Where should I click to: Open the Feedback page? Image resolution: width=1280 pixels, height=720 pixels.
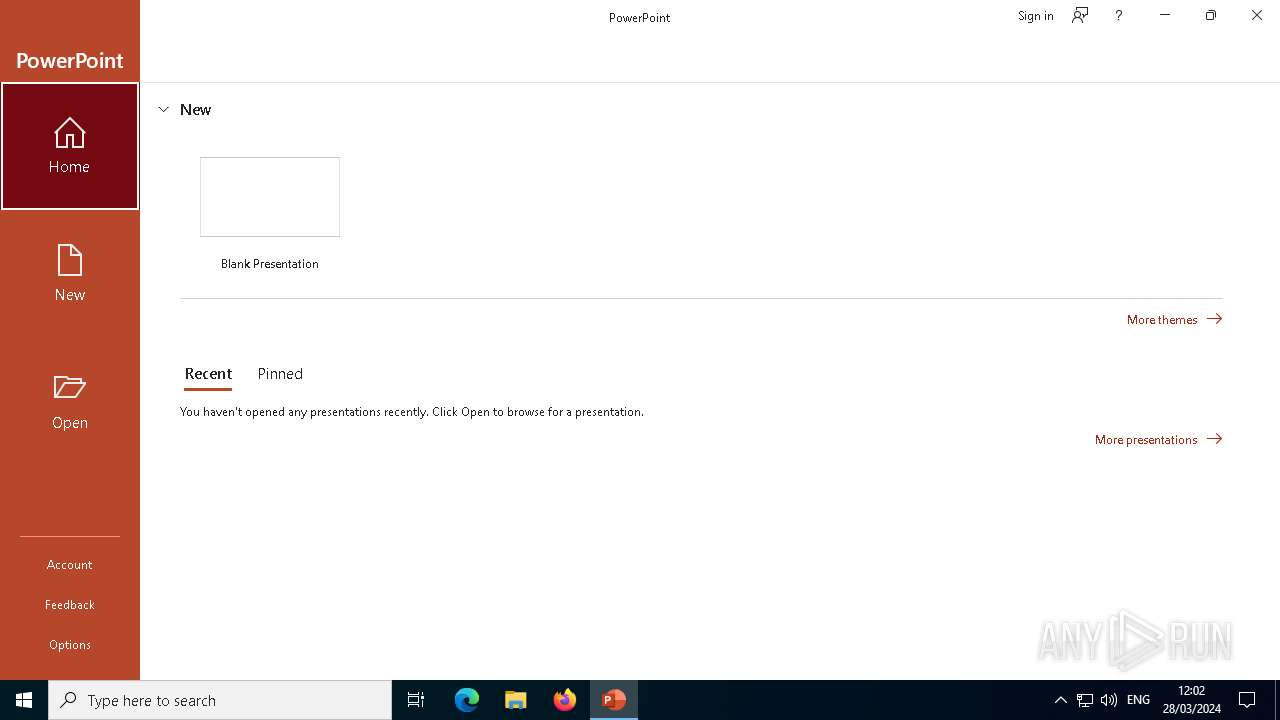click(70, 605)
